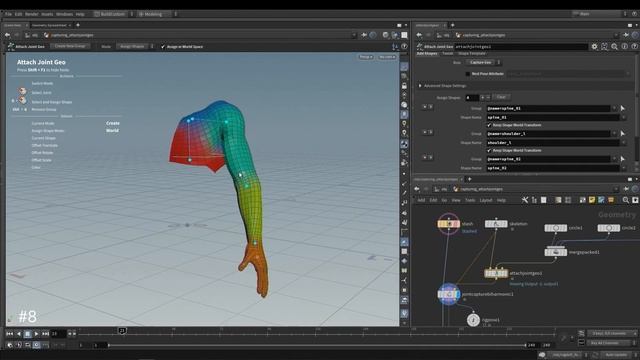Open the Tools menu in network editor
The height and width of the screenshot is (360, 640).
tap(470, 200)
